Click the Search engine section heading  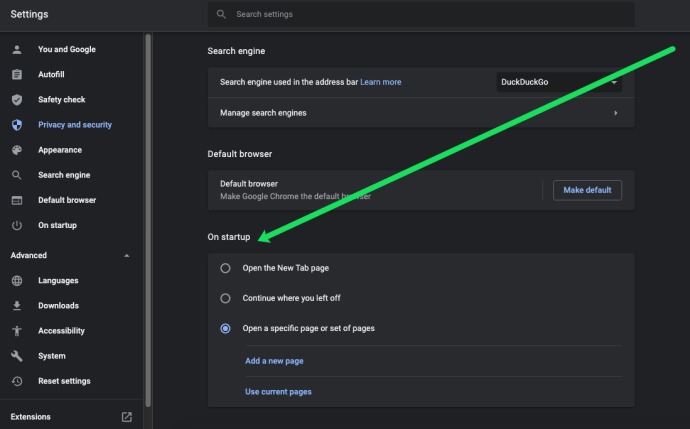pyautogui.click(x=236, y=51)
